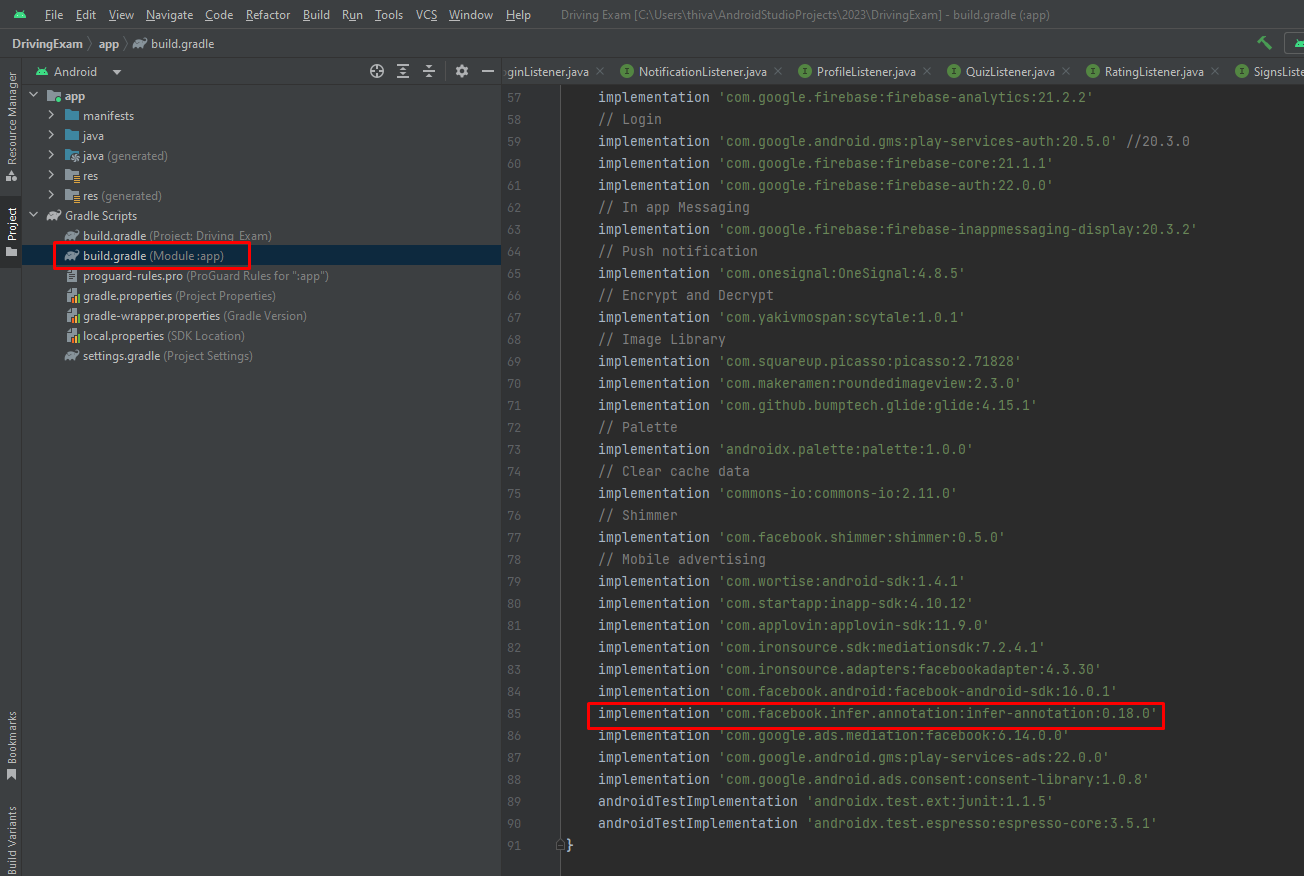Click the picasso dependency line
The image size is (1304, 876).
pyautogui.click(x=809, y=362)
